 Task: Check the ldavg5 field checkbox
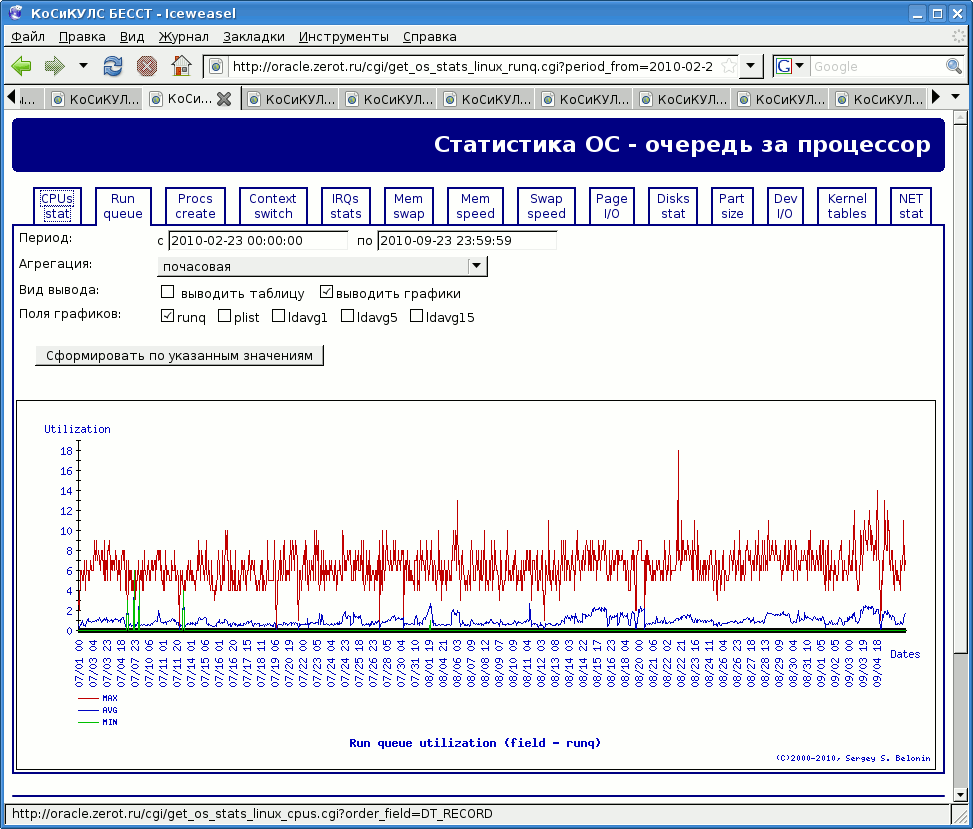click(348, 316)
